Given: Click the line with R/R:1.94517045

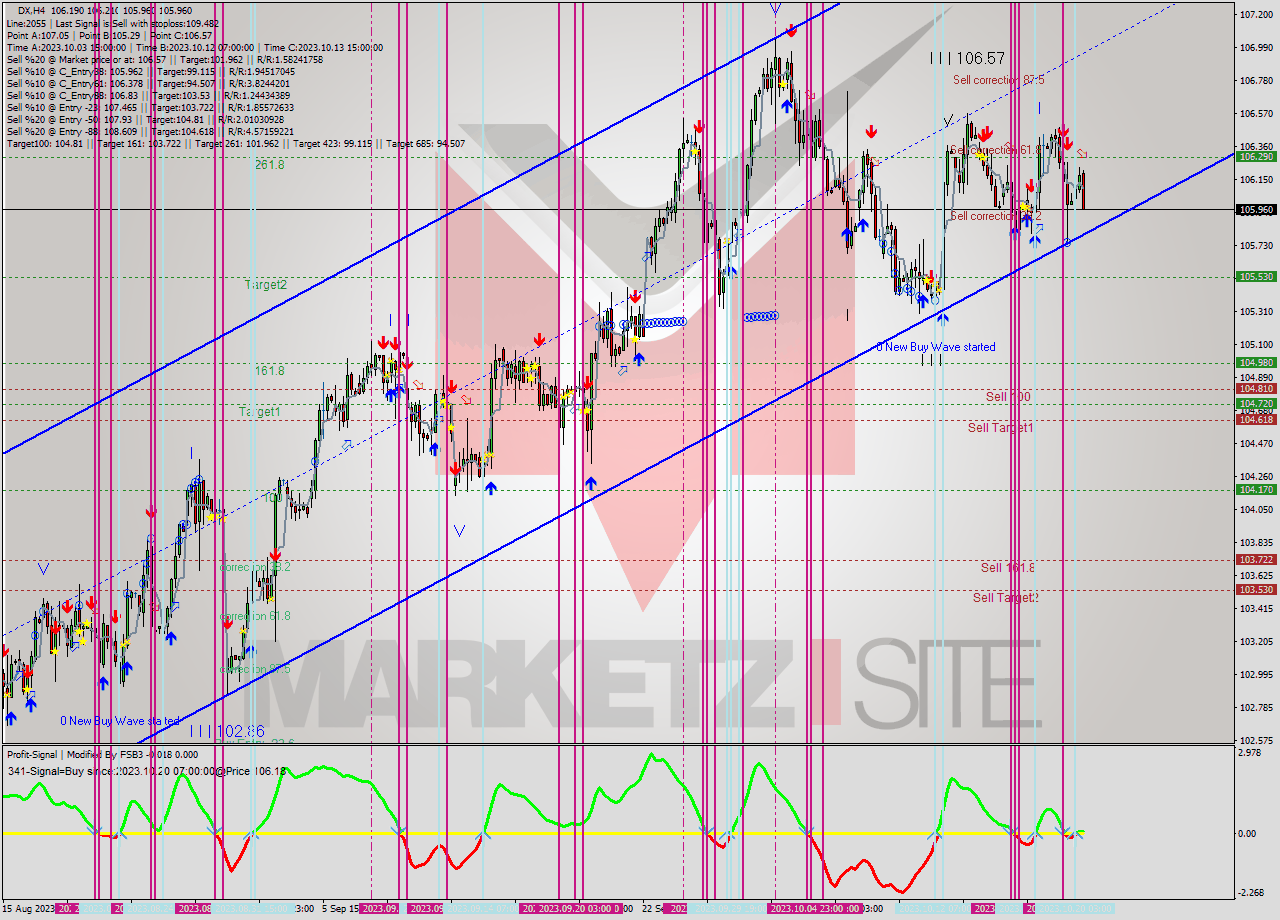Looking at the screenshot, I should [150, 72].
